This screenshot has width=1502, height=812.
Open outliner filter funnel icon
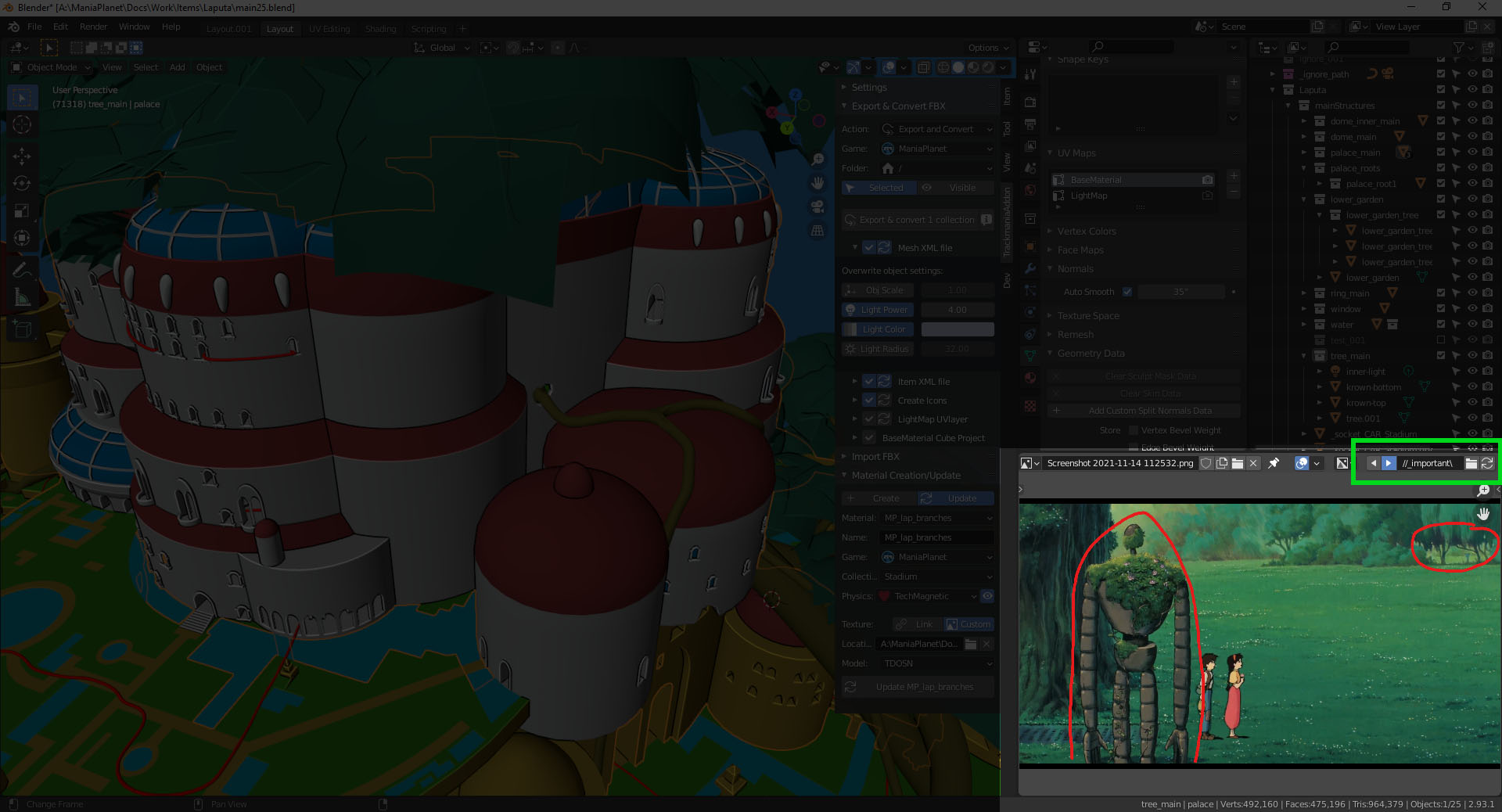click(x=1459, y=48)
